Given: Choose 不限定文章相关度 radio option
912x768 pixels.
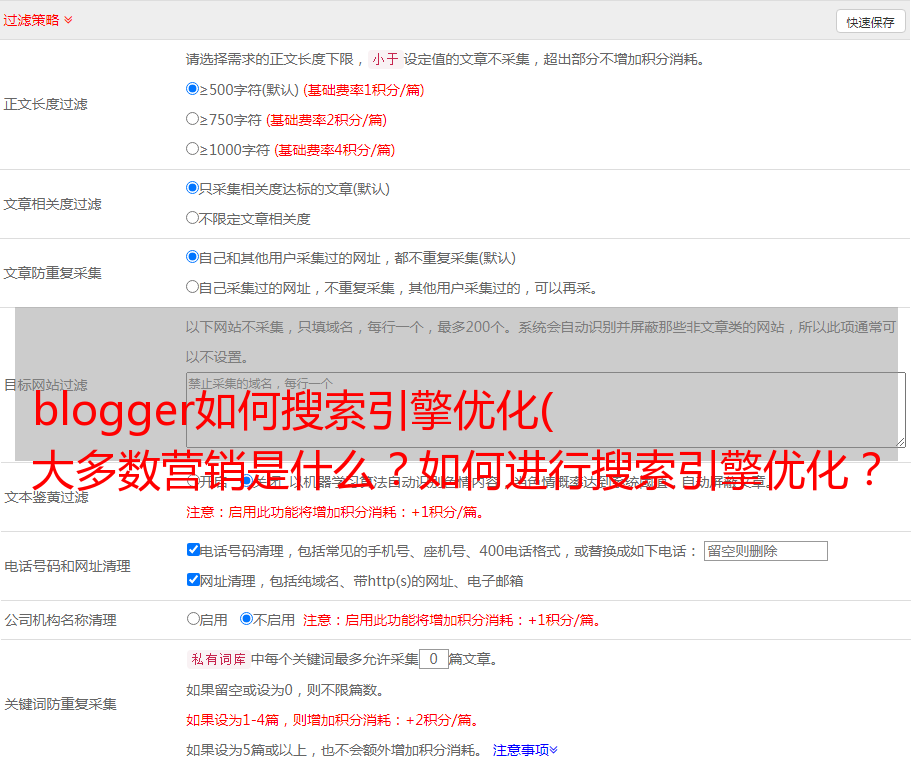Looking at the screenshot, I should [193, 217].
